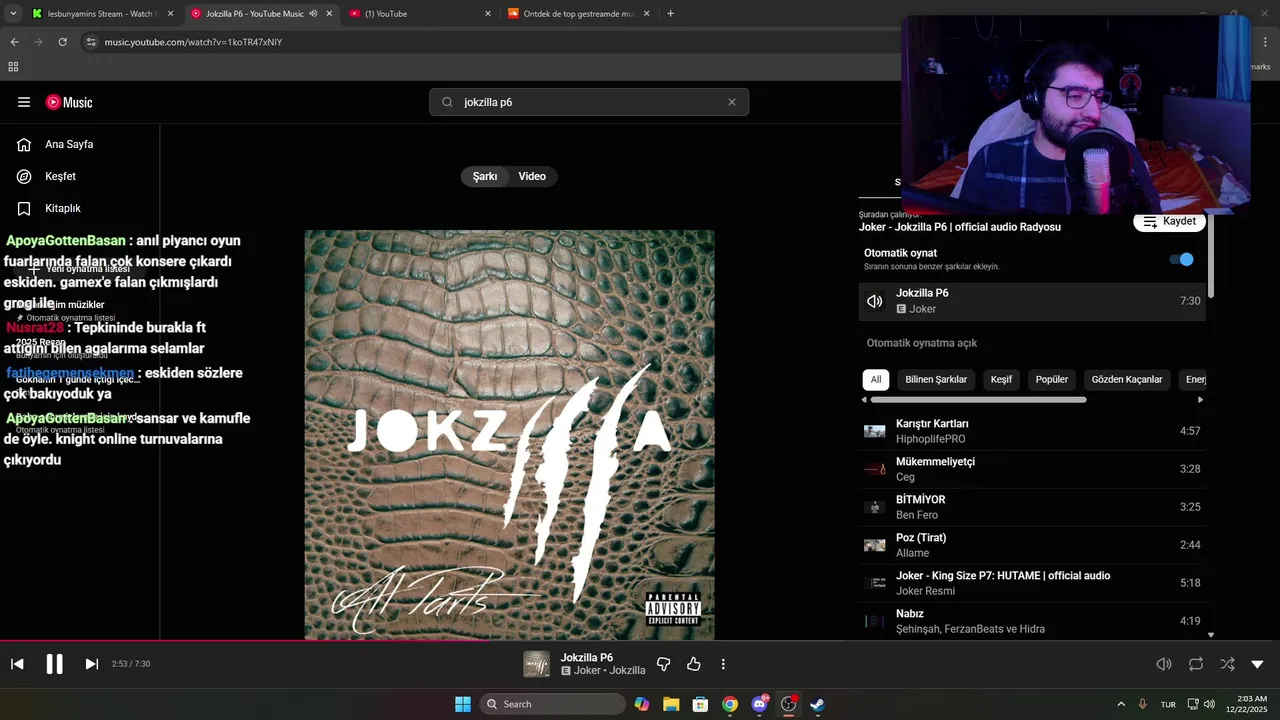Collapse the player page with down arrow
This screenshot has height=720, width=1280.
(x=1258, y=664)
